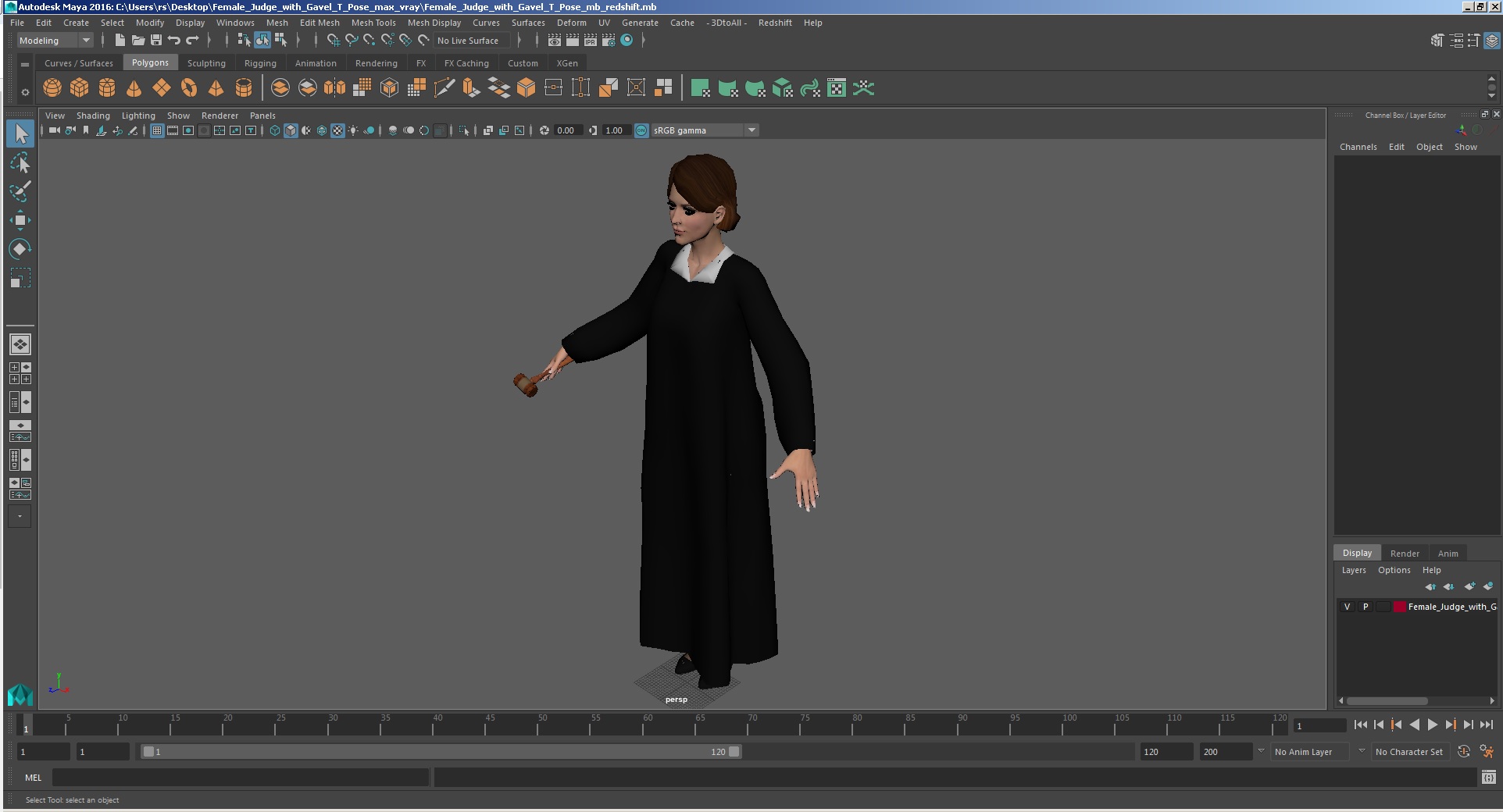Image resolution: width=1503 pixels, height=812 pixels.
Task: Open the Channels menu in Channel Box
Action: (1358, 147)
